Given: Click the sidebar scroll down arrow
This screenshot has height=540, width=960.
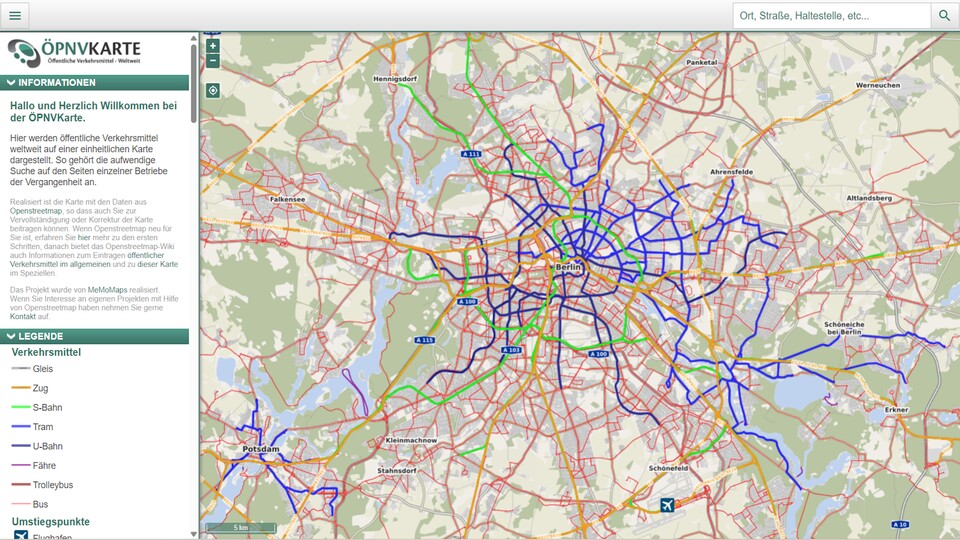Looking at the screenshot, I should pos(194,534).
